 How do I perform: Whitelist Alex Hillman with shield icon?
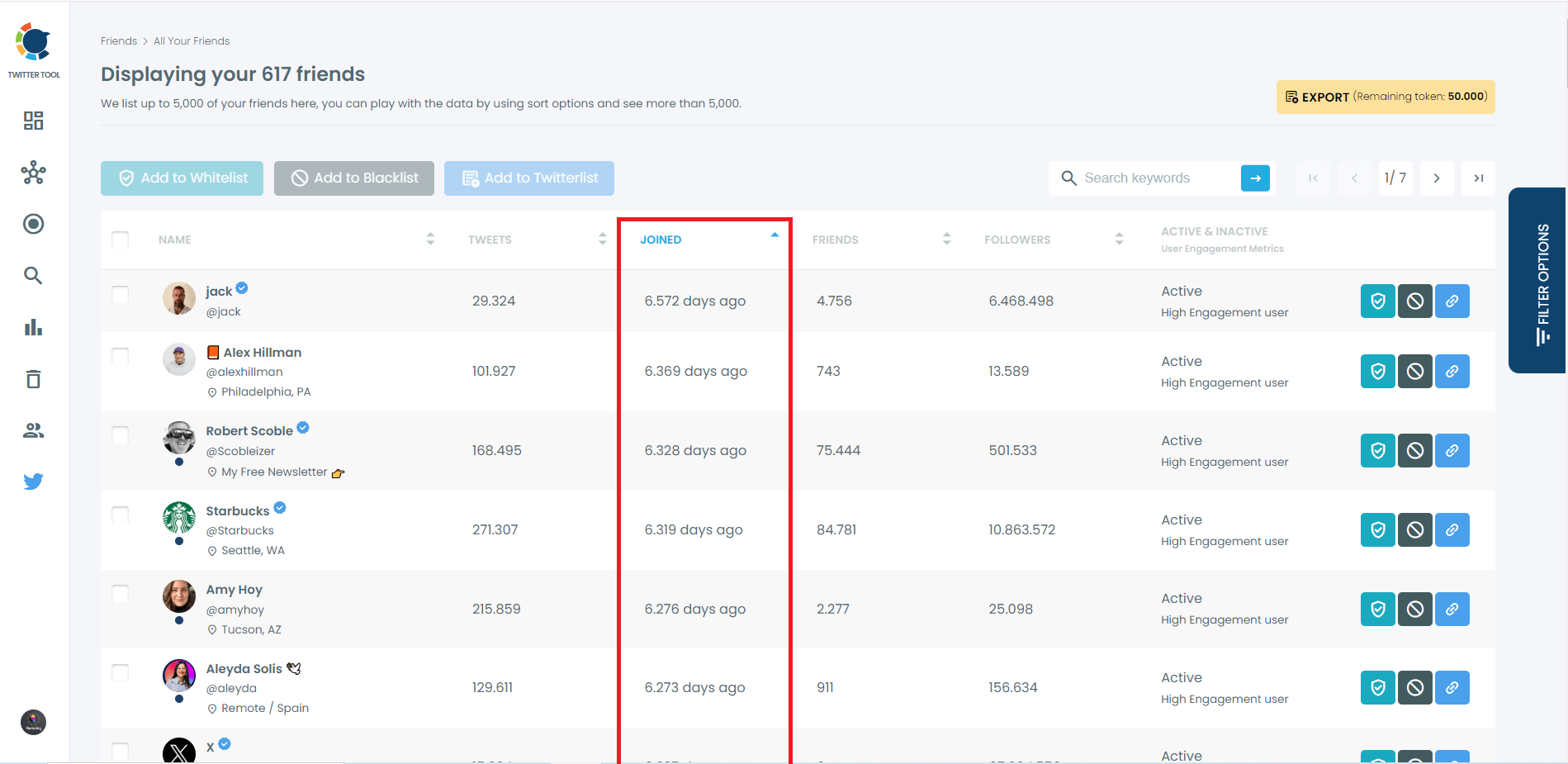pyautogui.click(x=1377, y=372)
